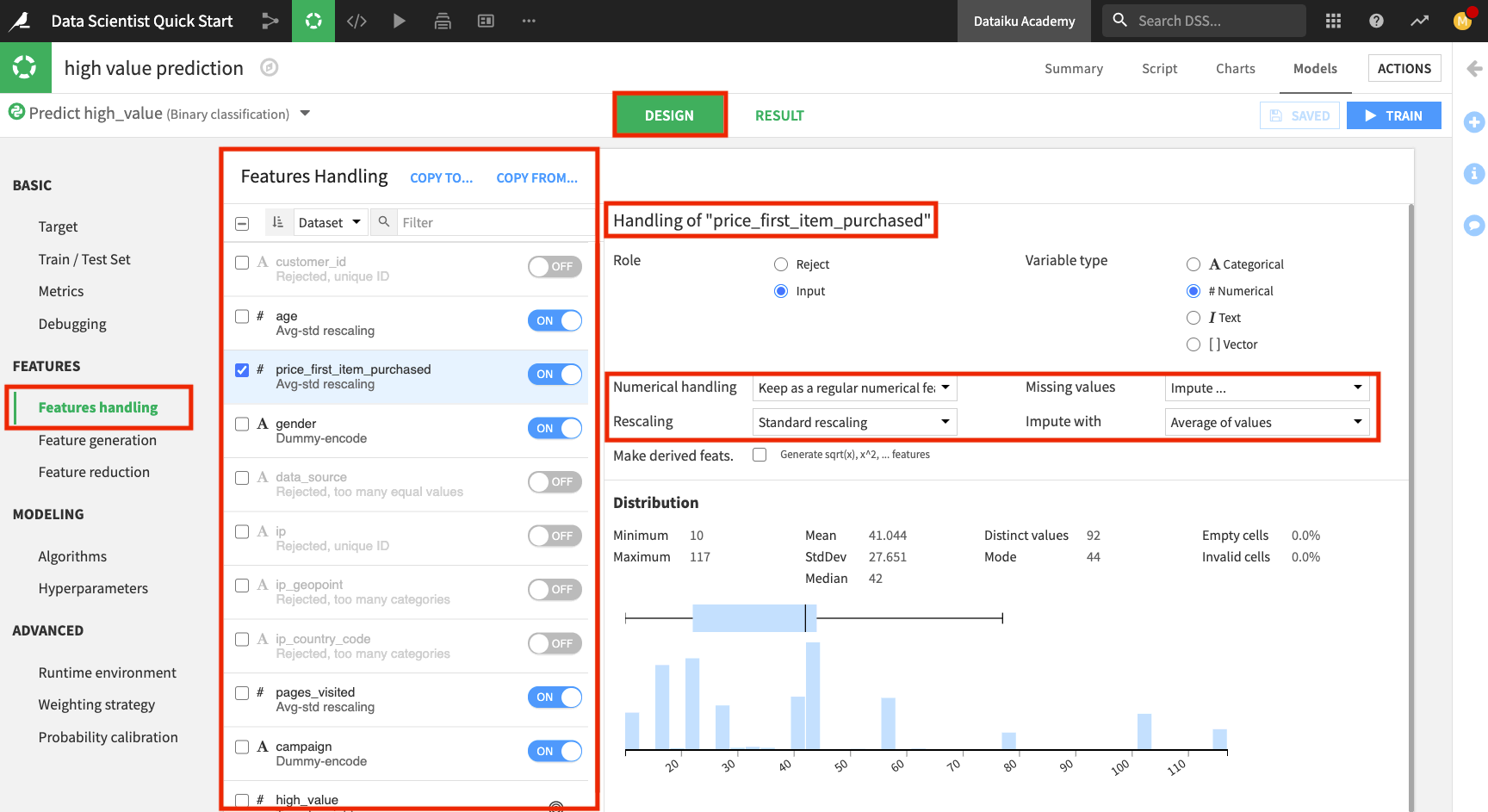Click the COPY TO... link
1488x812 pixels.
[x=441, y=178]
